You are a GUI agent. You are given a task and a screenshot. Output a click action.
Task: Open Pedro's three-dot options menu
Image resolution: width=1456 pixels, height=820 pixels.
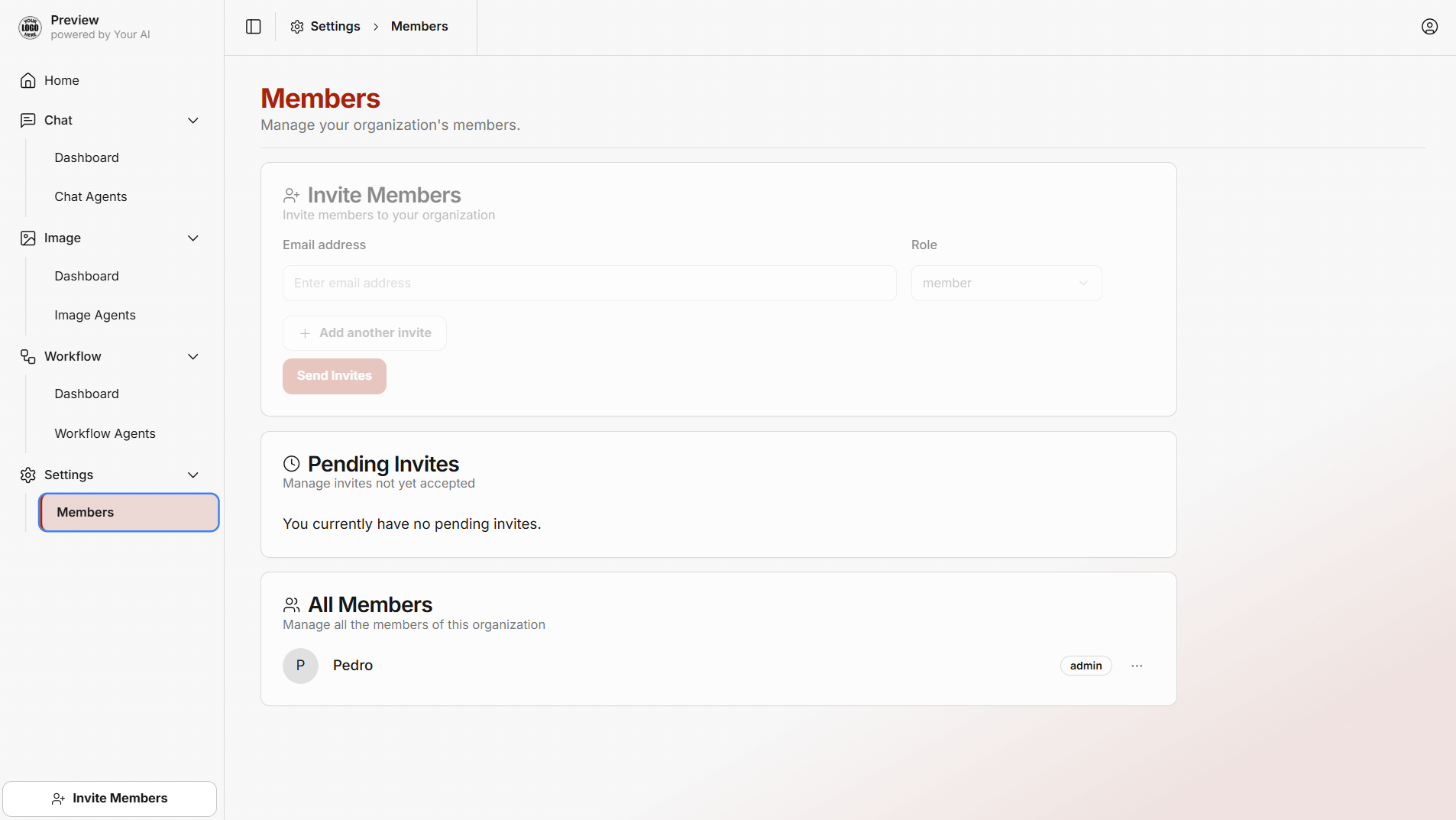coord(1137,666)
